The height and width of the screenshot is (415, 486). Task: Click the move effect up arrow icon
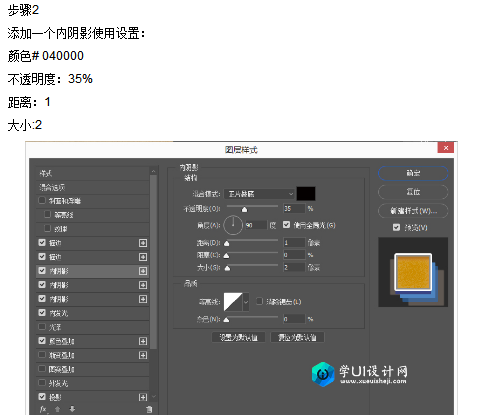pos(57,409)
